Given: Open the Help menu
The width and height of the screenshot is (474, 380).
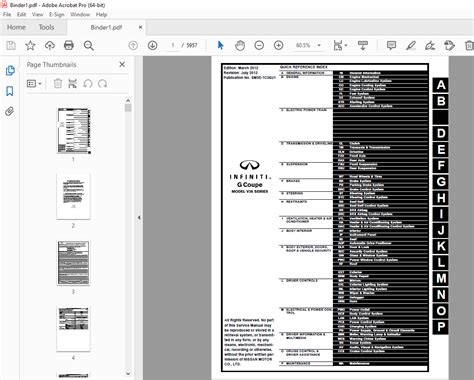Looking at the screenshot, I should 101,15.
